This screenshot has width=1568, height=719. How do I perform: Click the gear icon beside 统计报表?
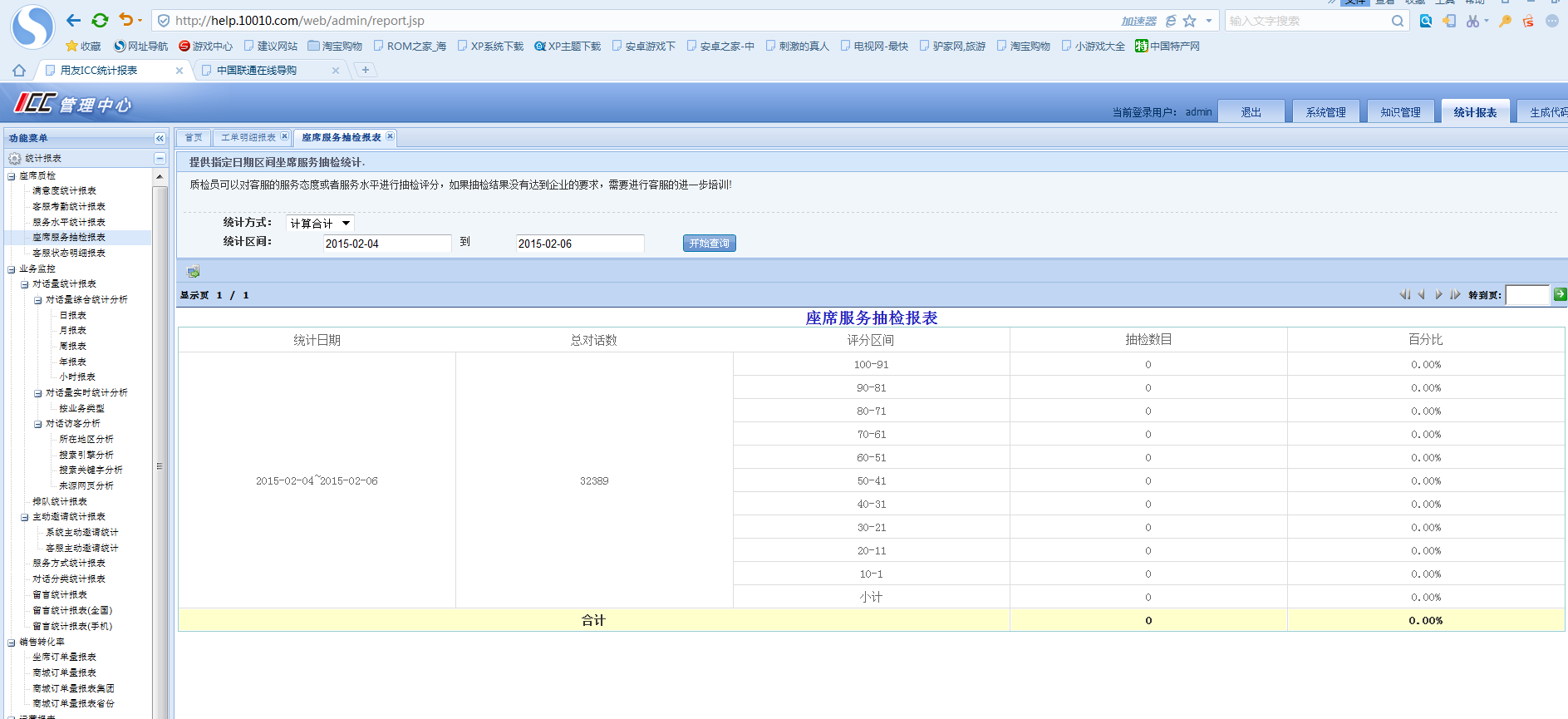(15, 158)
